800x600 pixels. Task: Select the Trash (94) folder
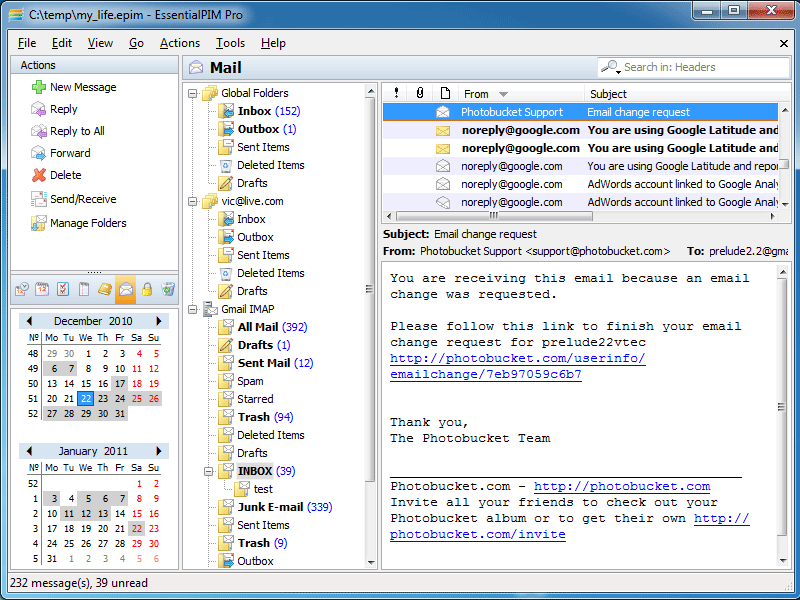265,417
